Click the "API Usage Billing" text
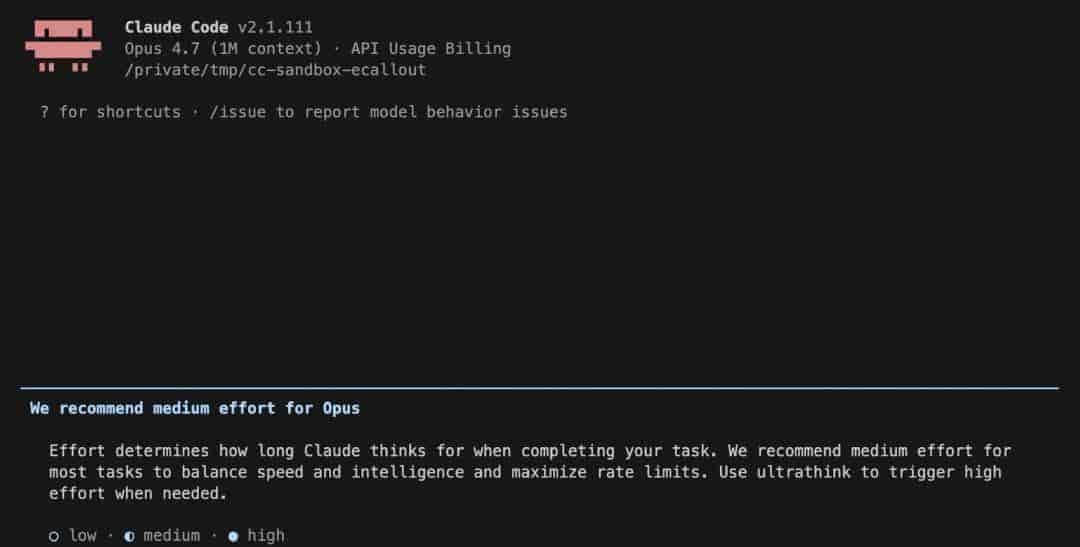 click(x=430, y=48)
